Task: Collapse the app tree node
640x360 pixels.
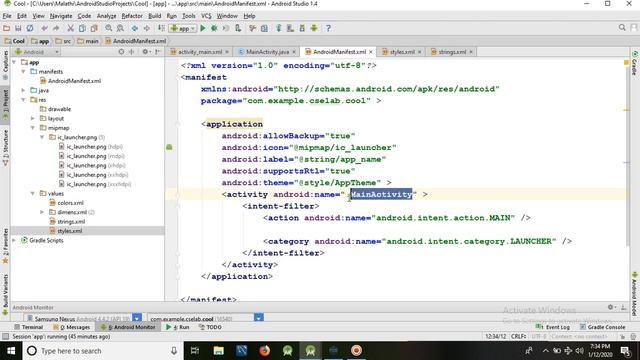Action: (x=15, y=62)
